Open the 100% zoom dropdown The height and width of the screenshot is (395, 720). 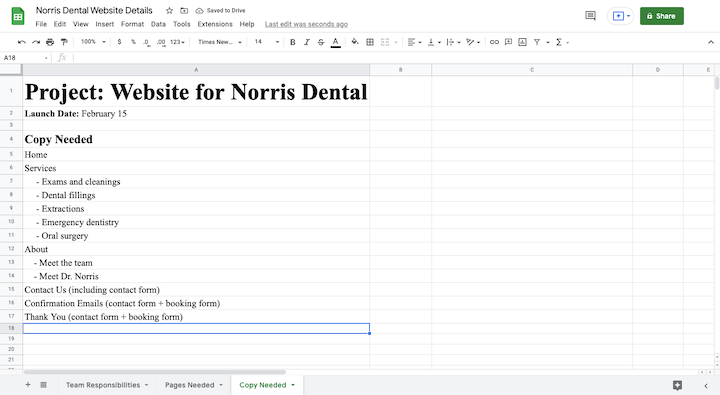pos(93,42)
